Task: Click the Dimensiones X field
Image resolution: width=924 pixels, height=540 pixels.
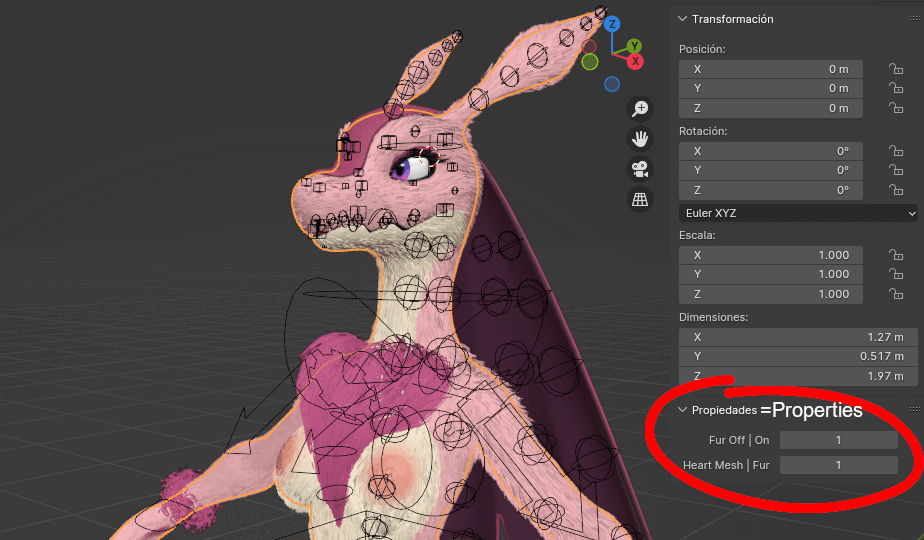Action: click(798, 337)
